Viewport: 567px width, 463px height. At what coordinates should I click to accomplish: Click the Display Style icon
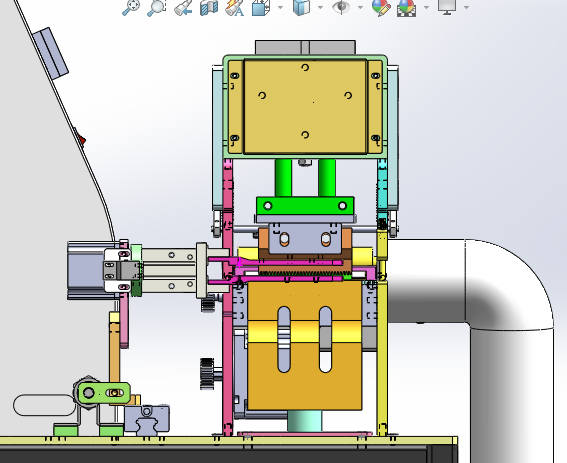click(x=302, y=7)
